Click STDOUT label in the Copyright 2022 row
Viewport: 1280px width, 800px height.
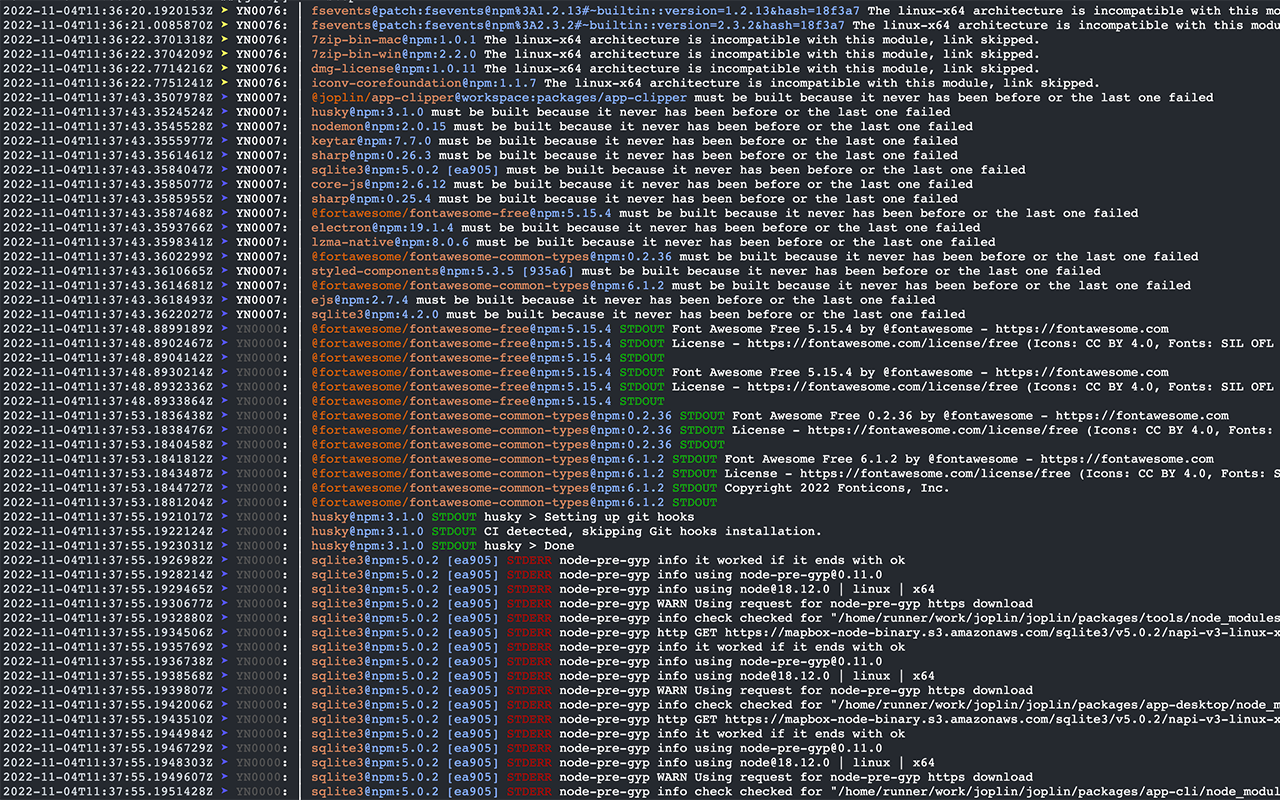pos(694,488)
